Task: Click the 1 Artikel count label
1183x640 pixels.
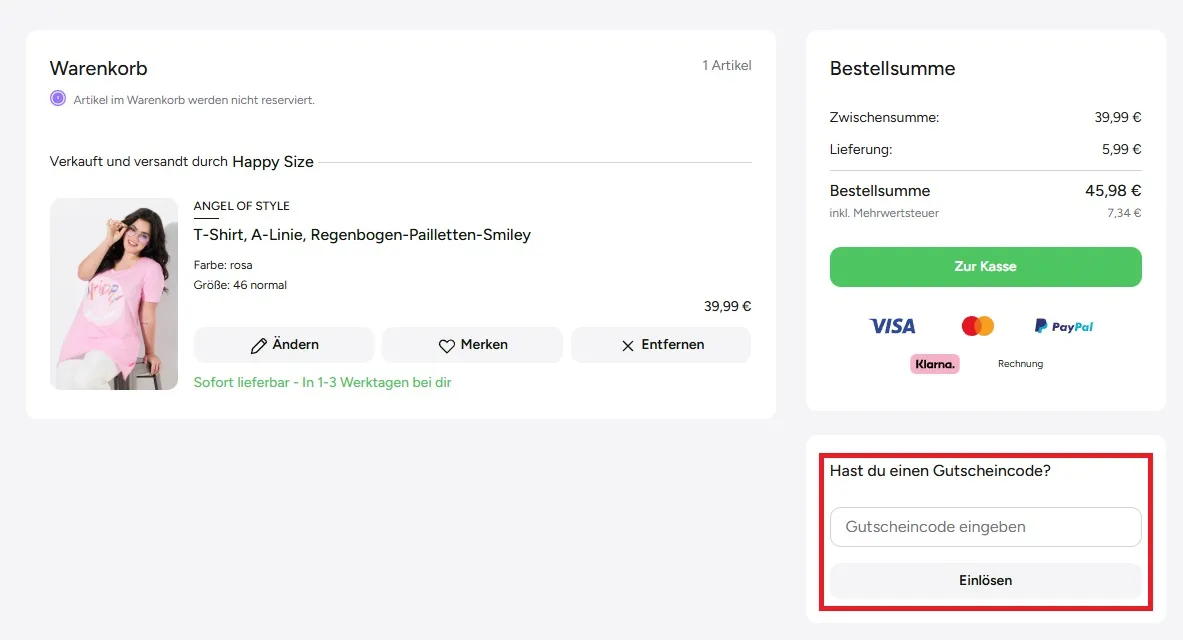Action: pos(726,66)
